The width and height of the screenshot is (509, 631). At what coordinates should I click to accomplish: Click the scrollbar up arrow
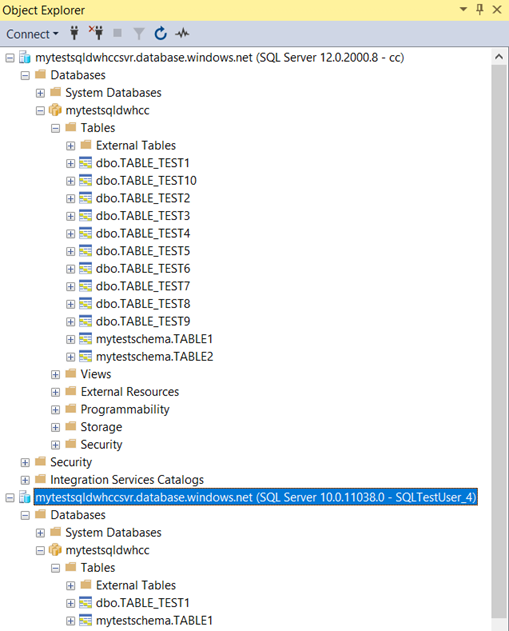click(x=499, y=57)
